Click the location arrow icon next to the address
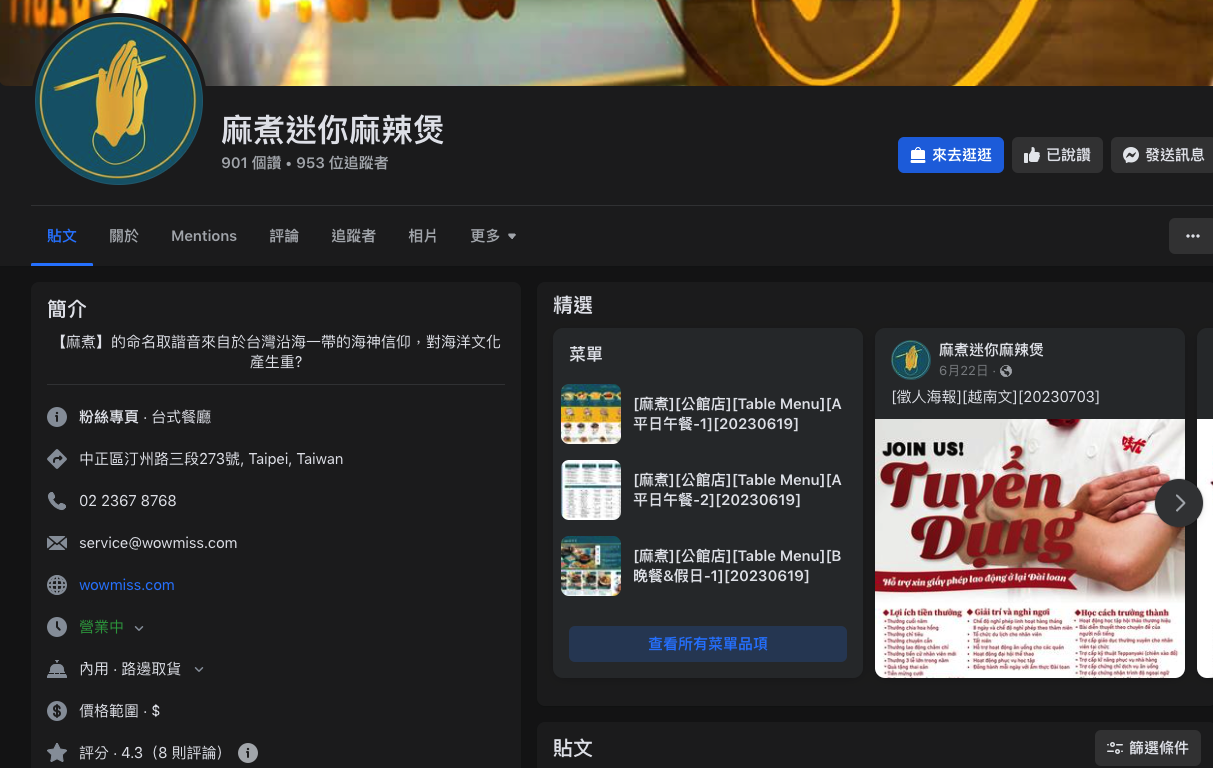 click(x=57, y=459)
